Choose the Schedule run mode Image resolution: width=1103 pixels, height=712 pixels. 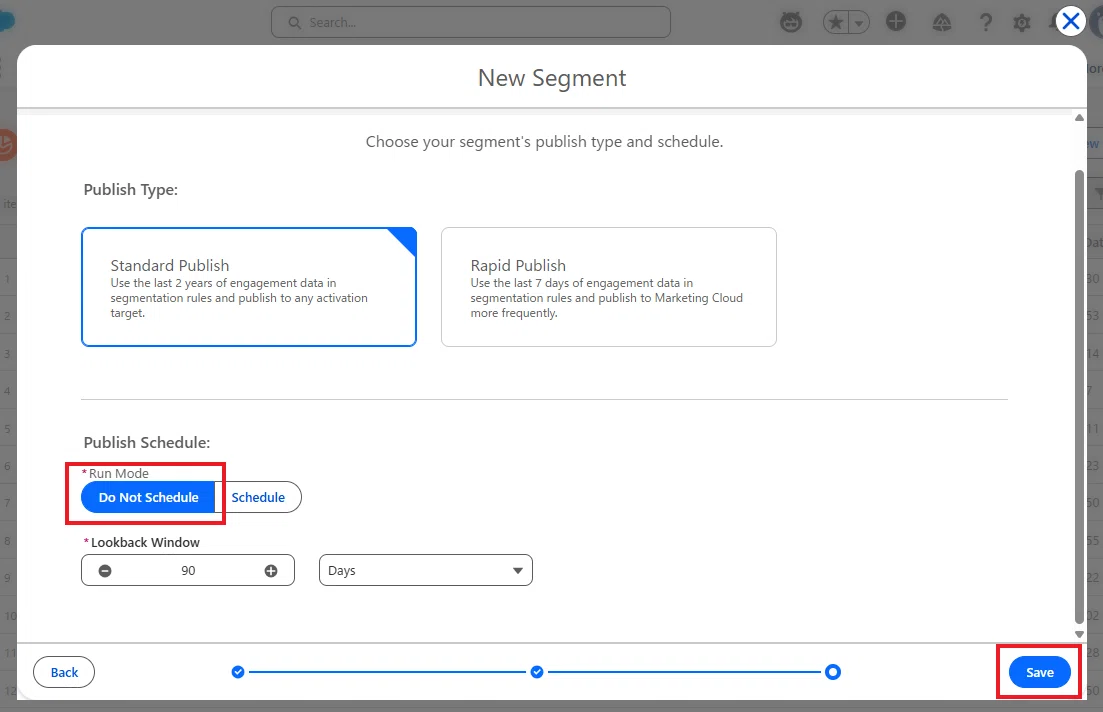(258, 497)
